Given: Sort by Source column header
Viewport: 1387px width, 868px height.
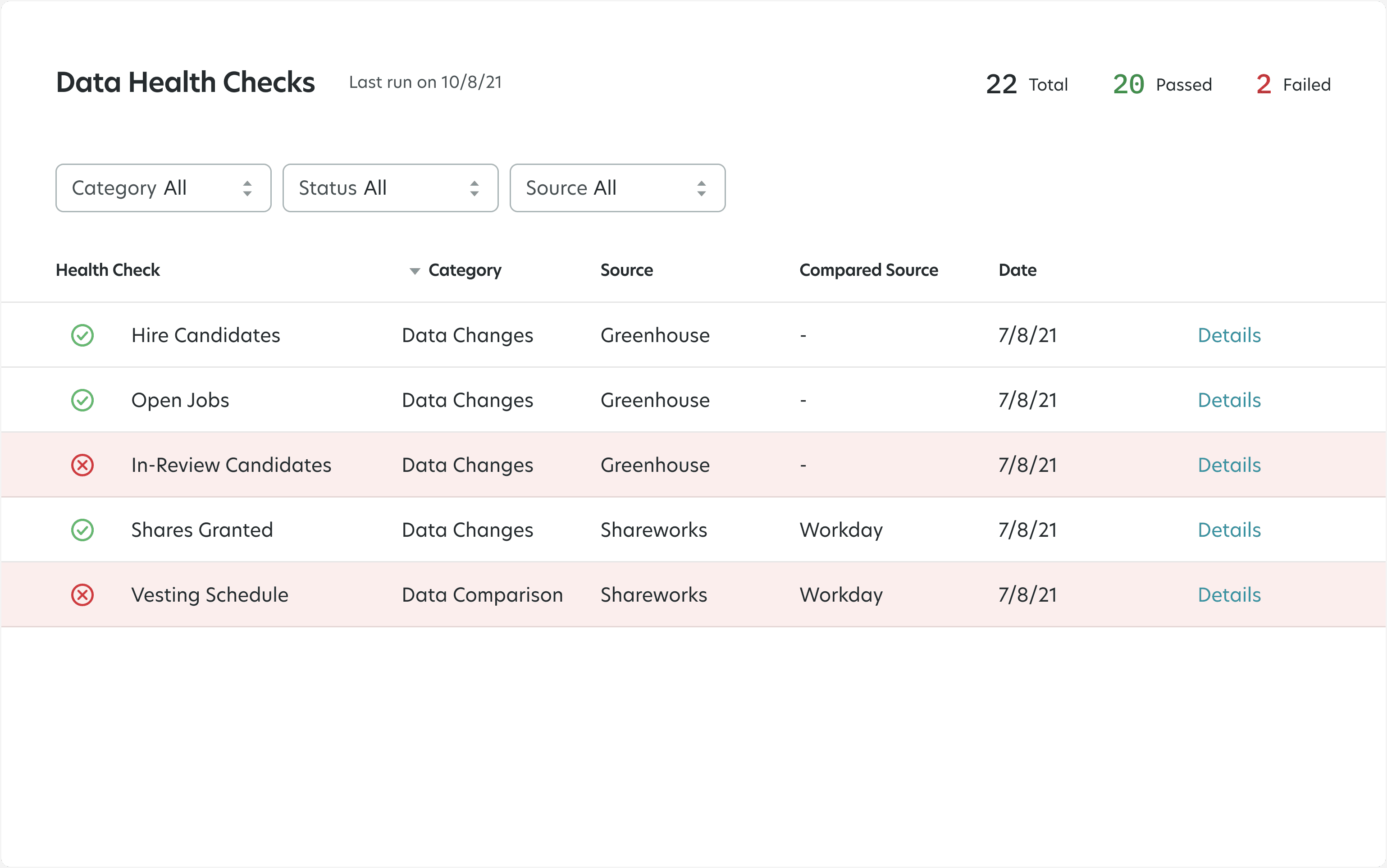Looking at the screenshot, I should pos(626,270).
